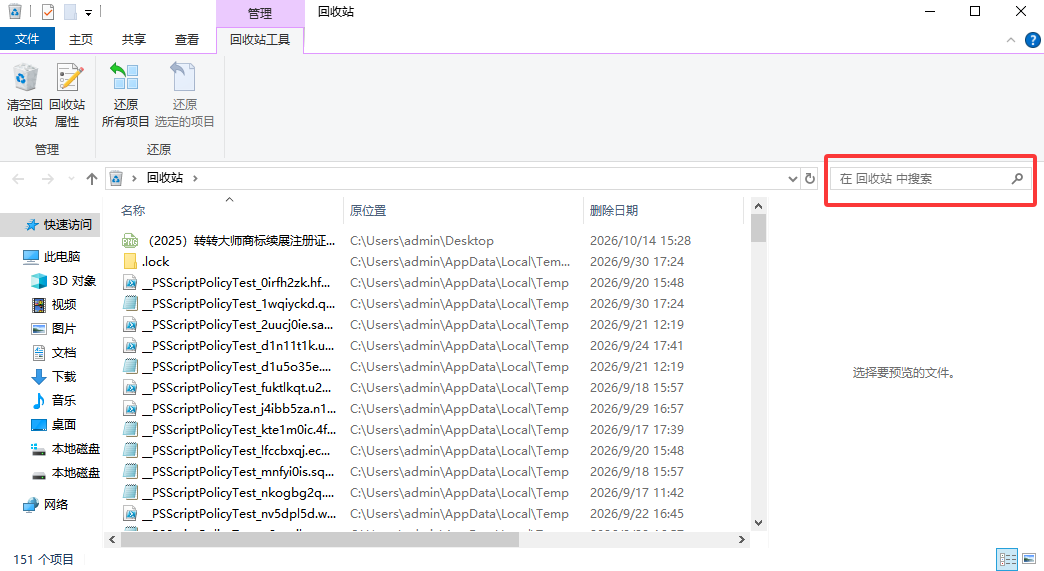Click the horizontal scrollbar left arrow
Image resolution: width=1044 pixels, height=571 pixels.
coord(112,540)
